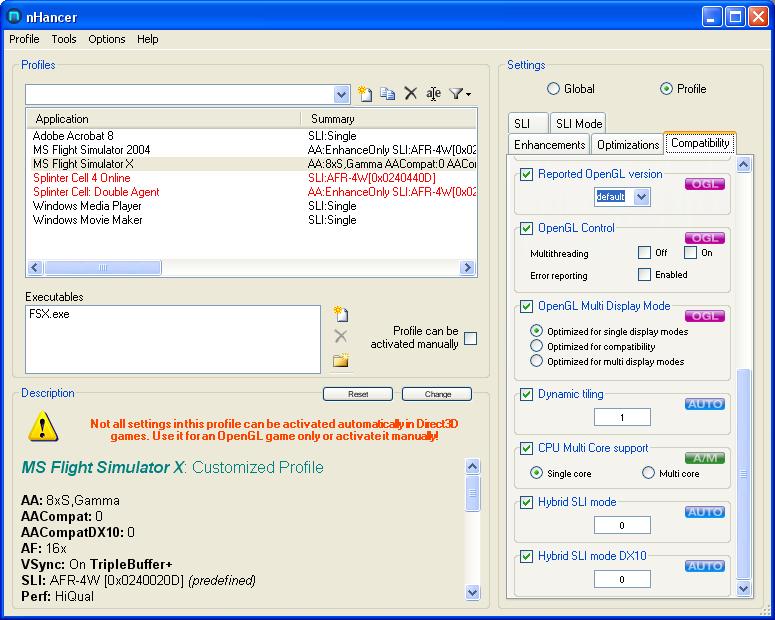This screenshot has width=775, height=620.
Task: Click the browse executable folder icon
Action: click(341, 360)
